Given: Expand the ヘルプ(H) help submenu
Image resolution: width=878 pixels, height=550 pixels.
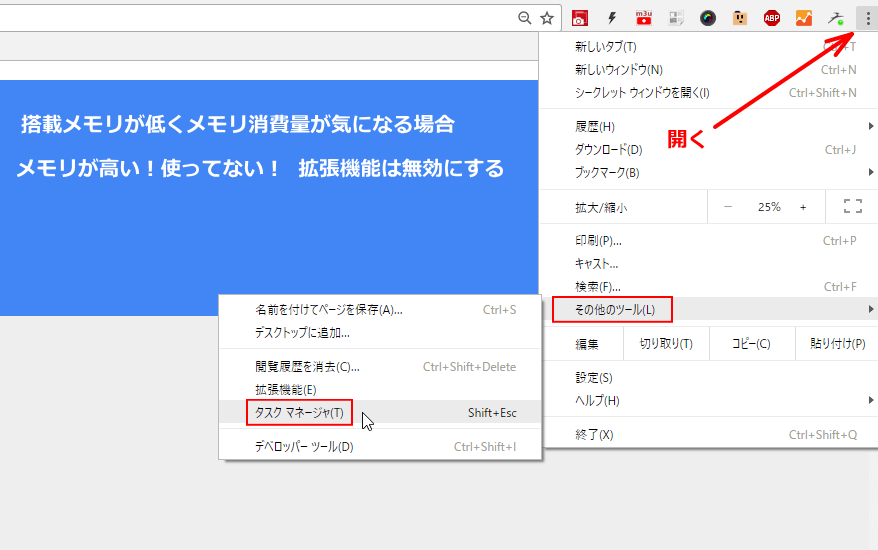Looking at the screenshot, I should pos(708,400).
